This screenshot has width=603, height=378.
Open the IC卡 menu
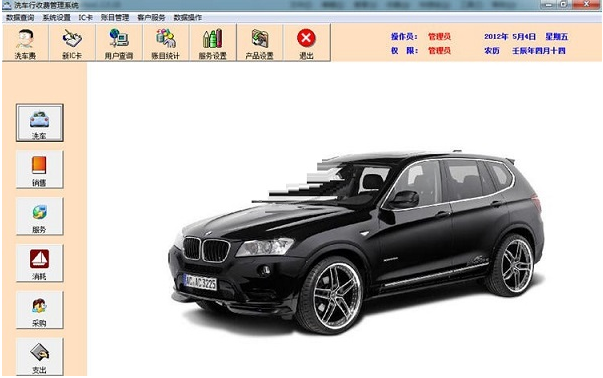(85, 18)
